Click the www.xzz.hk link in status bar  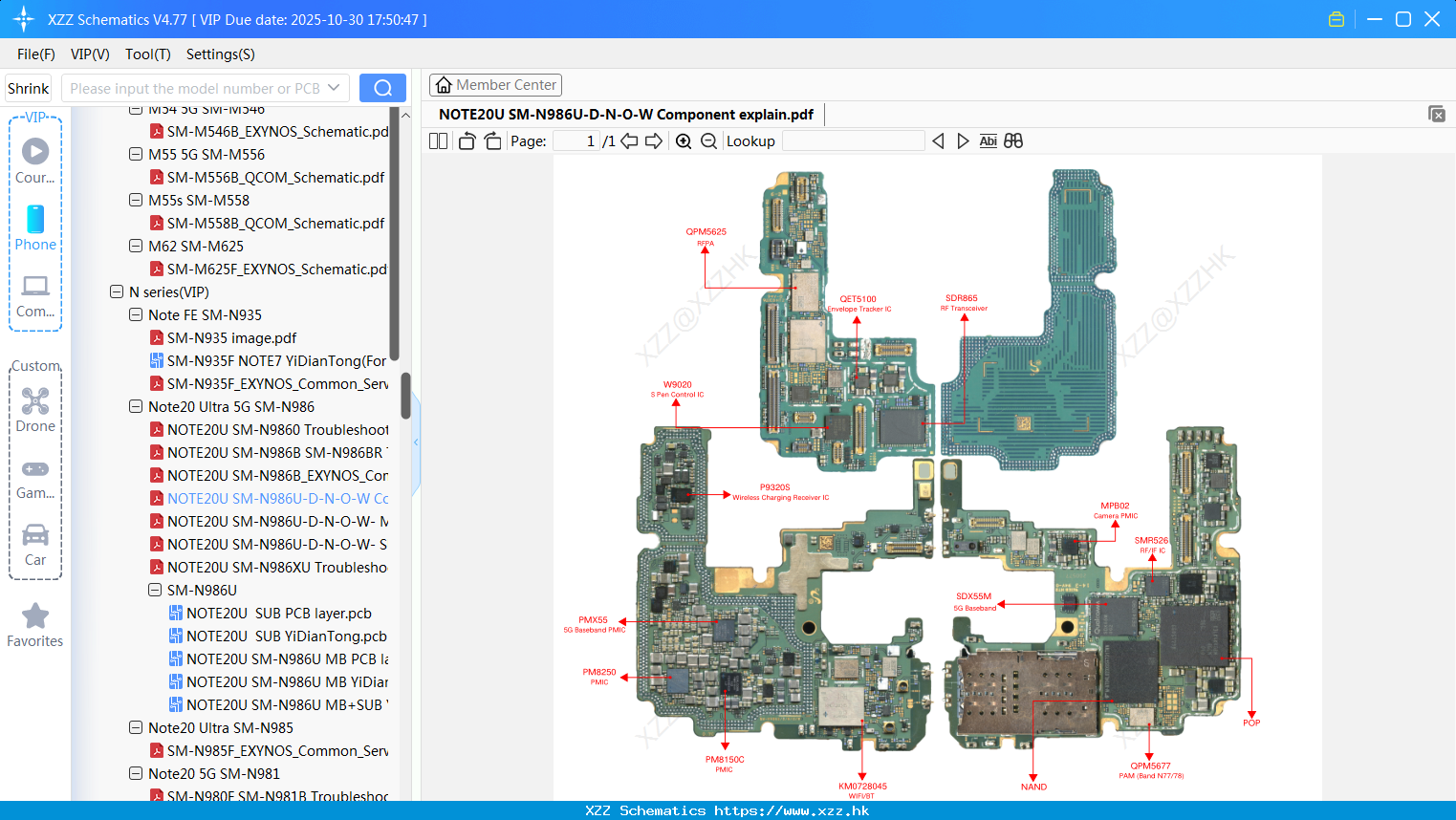point(792,810)
